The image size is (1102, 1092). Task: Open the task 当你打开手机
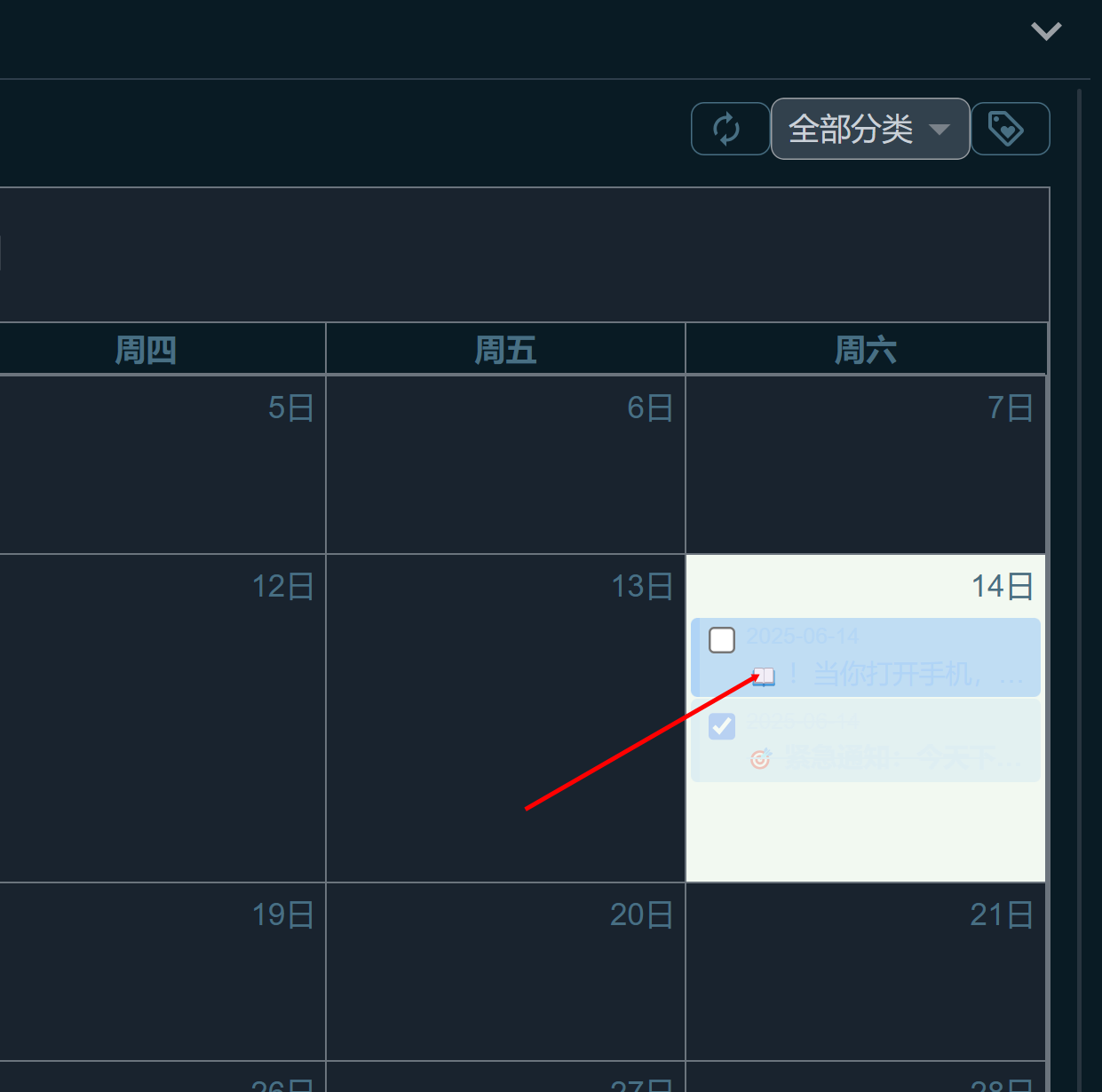[897, 675]
